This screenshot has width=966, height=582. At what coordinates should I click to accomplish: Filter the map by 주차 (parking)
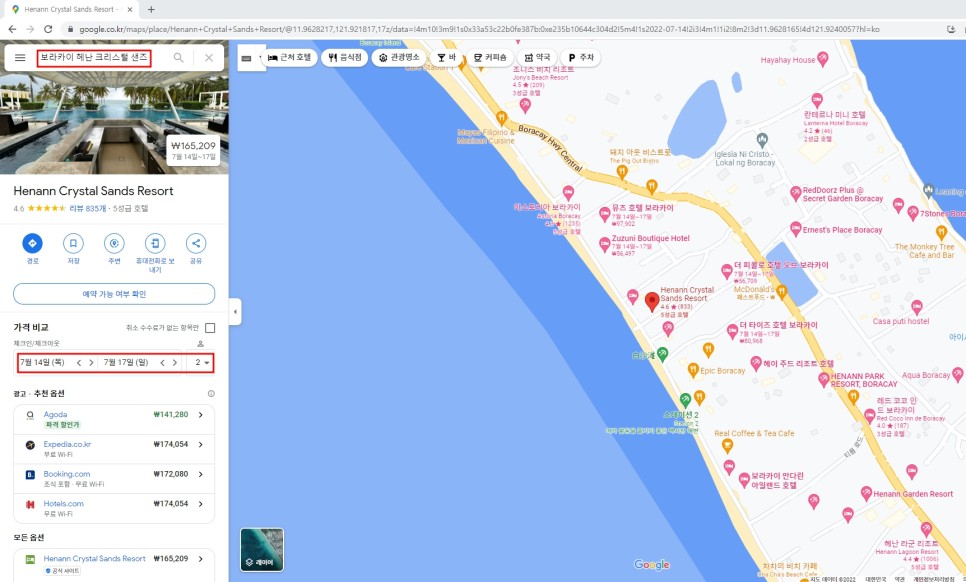click(x=580, y=57)
